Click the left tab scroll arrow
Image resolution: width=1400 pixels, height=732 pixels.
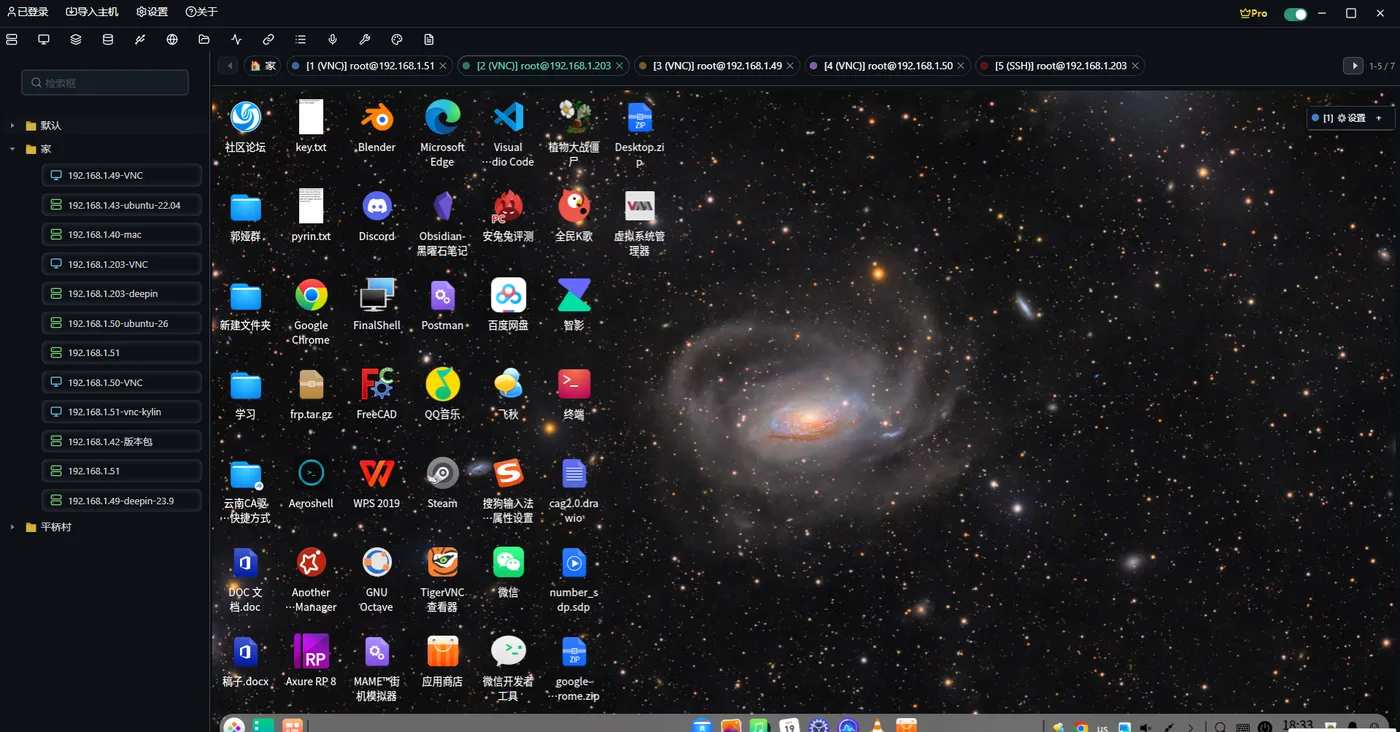pyautogui.click(x=231, y=66)
